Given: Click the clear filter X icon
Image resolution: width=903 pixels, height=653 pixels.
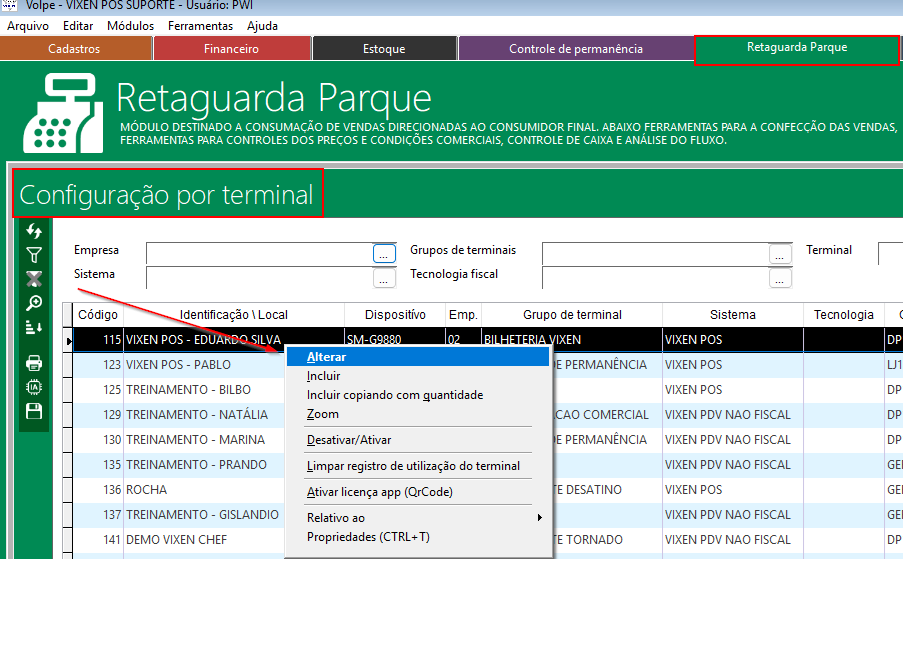Looking at the screenshot, I should pos(34,279).
